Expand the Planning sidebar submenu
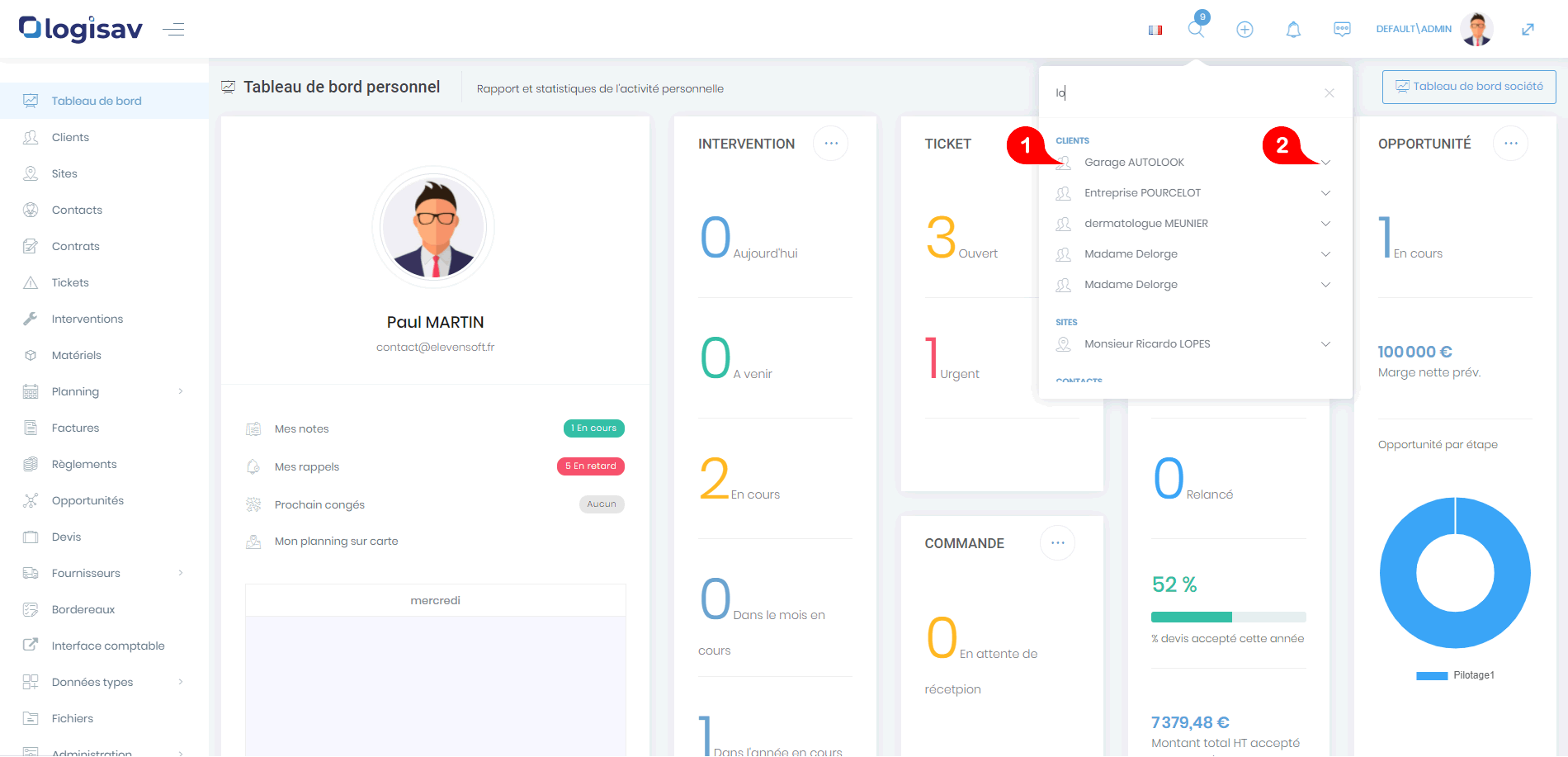 click(x=181, y=391)
